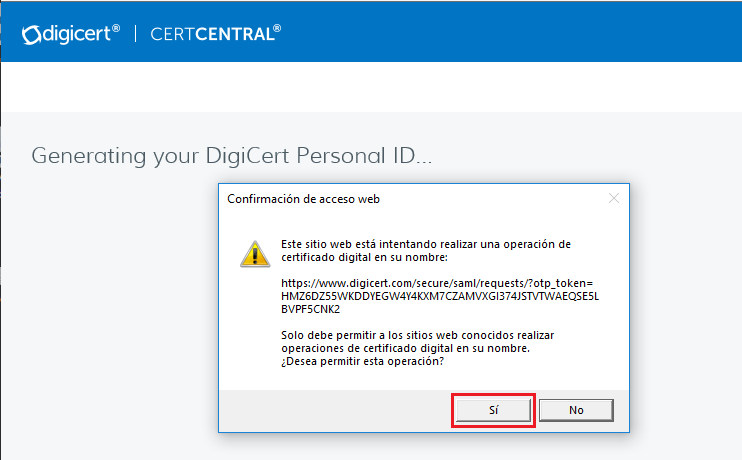
Task: Click the divider between digicert and CertCentral
Action: tap(135, 34)
